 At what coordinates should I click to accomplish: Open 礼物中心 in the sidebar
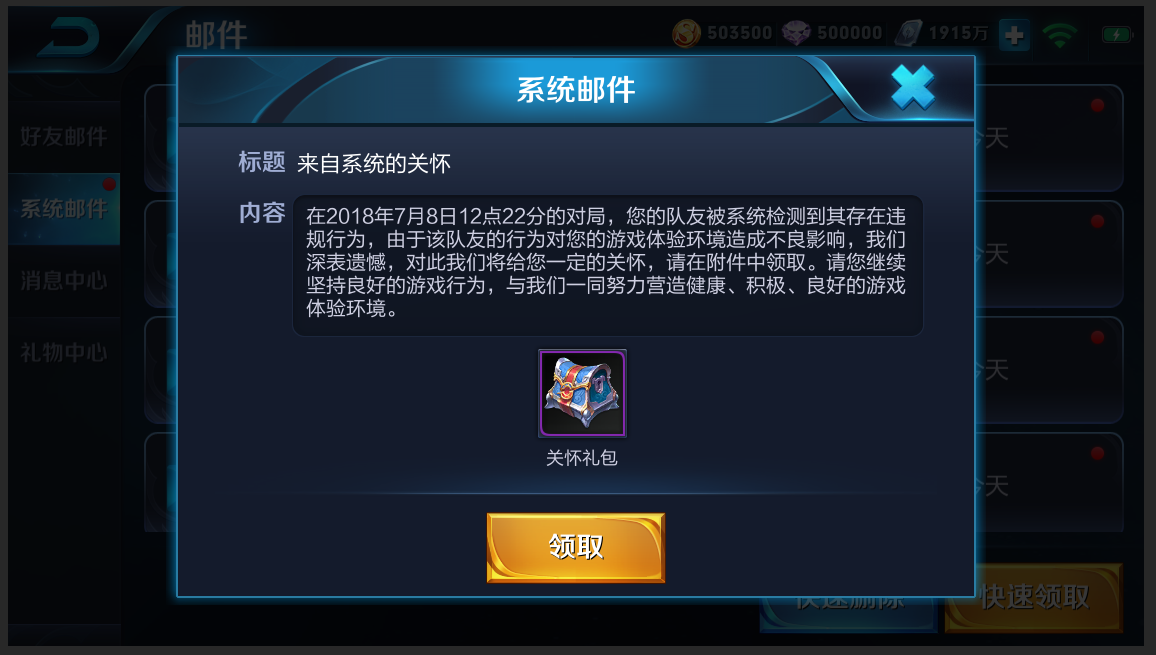pos(64,353)
